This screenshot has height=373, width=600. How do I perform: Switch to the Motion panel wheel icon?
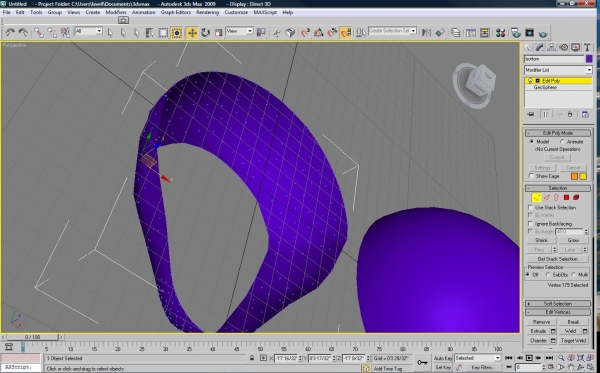point(564,47)
